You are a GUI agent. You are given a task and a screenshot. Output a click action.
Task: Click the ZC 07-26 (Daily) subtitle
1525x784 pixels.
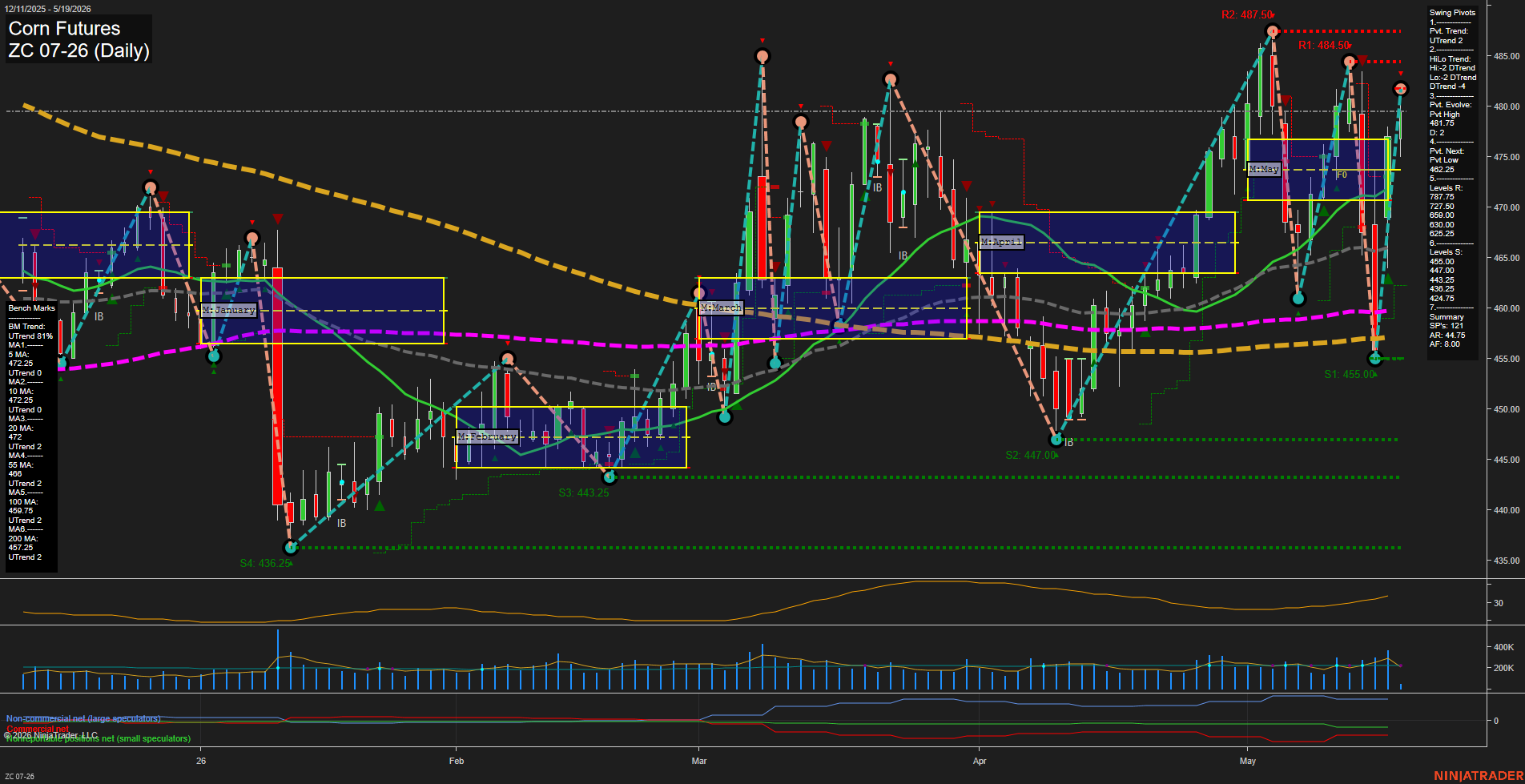78,51
